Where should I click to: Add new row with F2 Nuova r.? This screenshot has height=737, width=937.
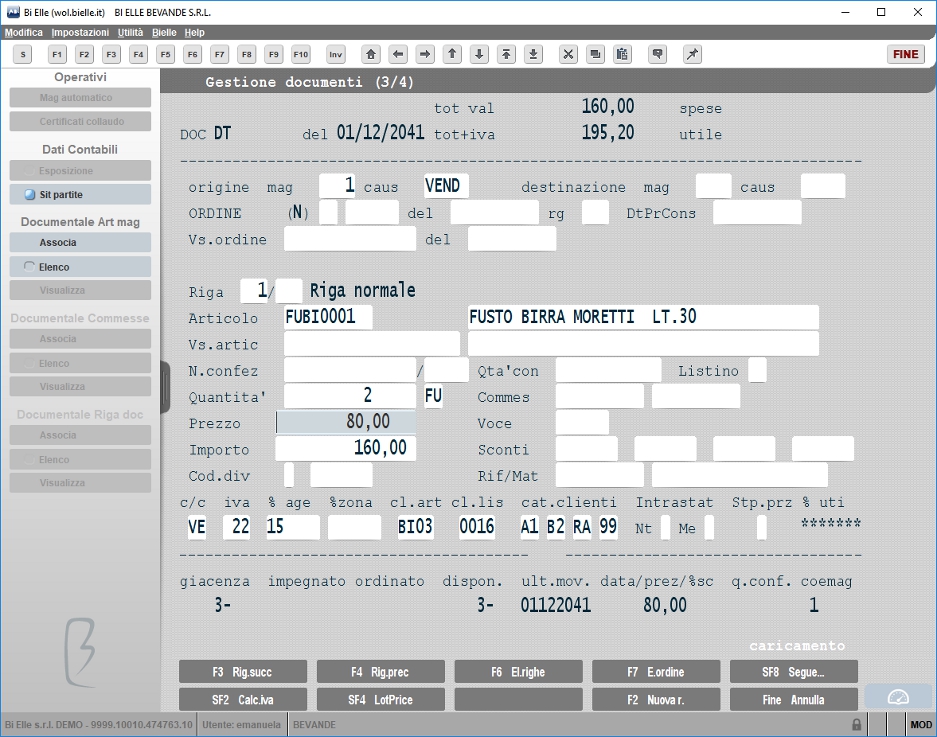pos(656,699)
